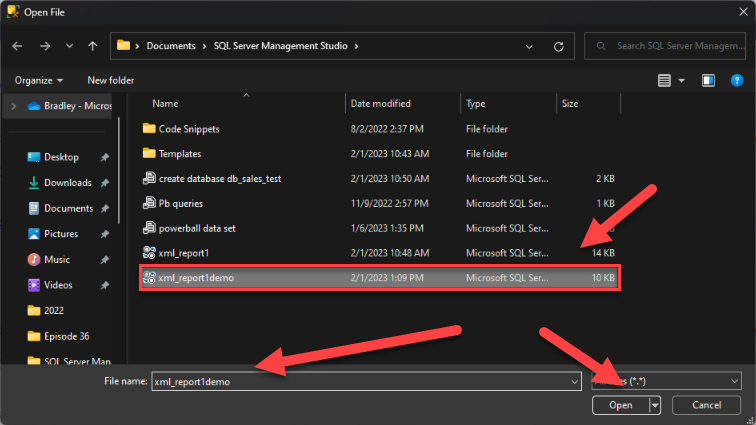Sort by Size column header

[569, 104]
